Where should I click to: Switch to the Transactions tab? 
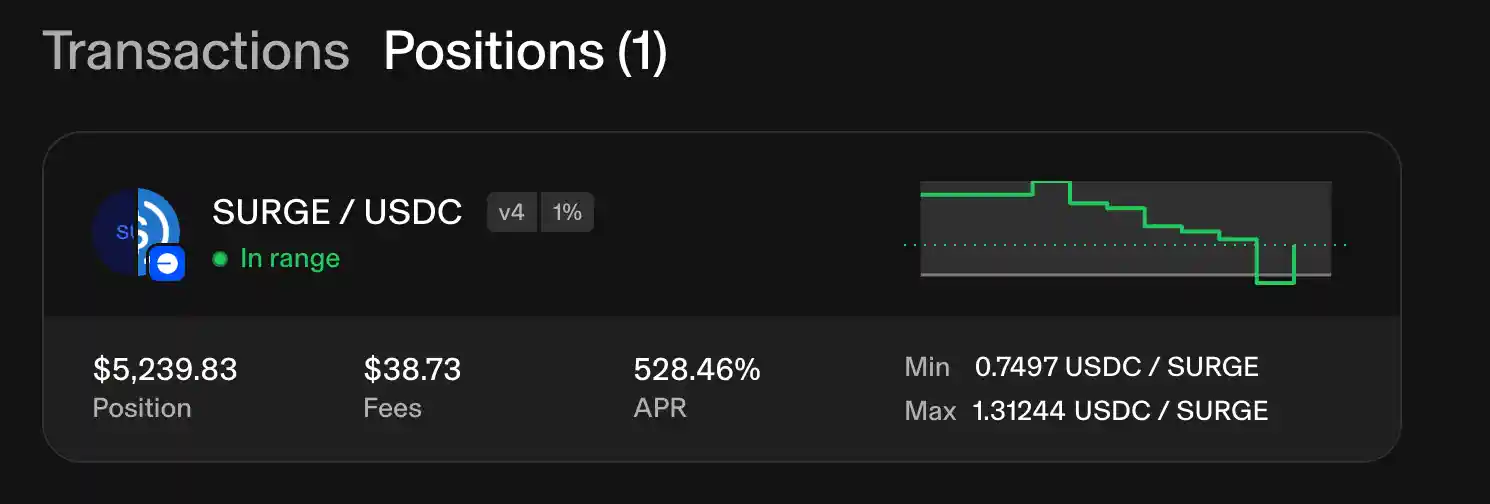tap(196, 51)
